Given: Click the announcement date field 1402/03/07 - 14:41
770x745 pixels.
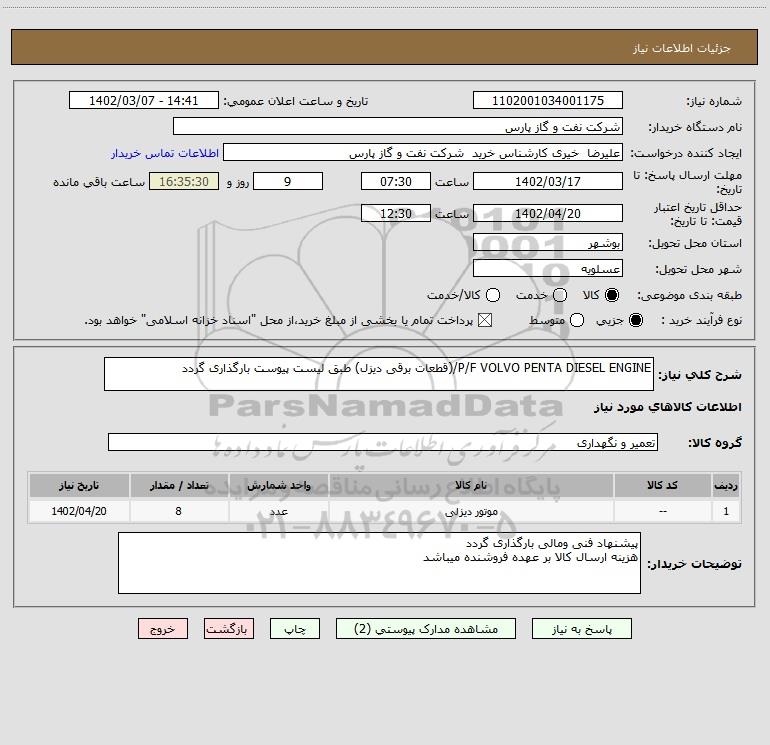Looking at the screenshot, I should (x=144, y=100).
